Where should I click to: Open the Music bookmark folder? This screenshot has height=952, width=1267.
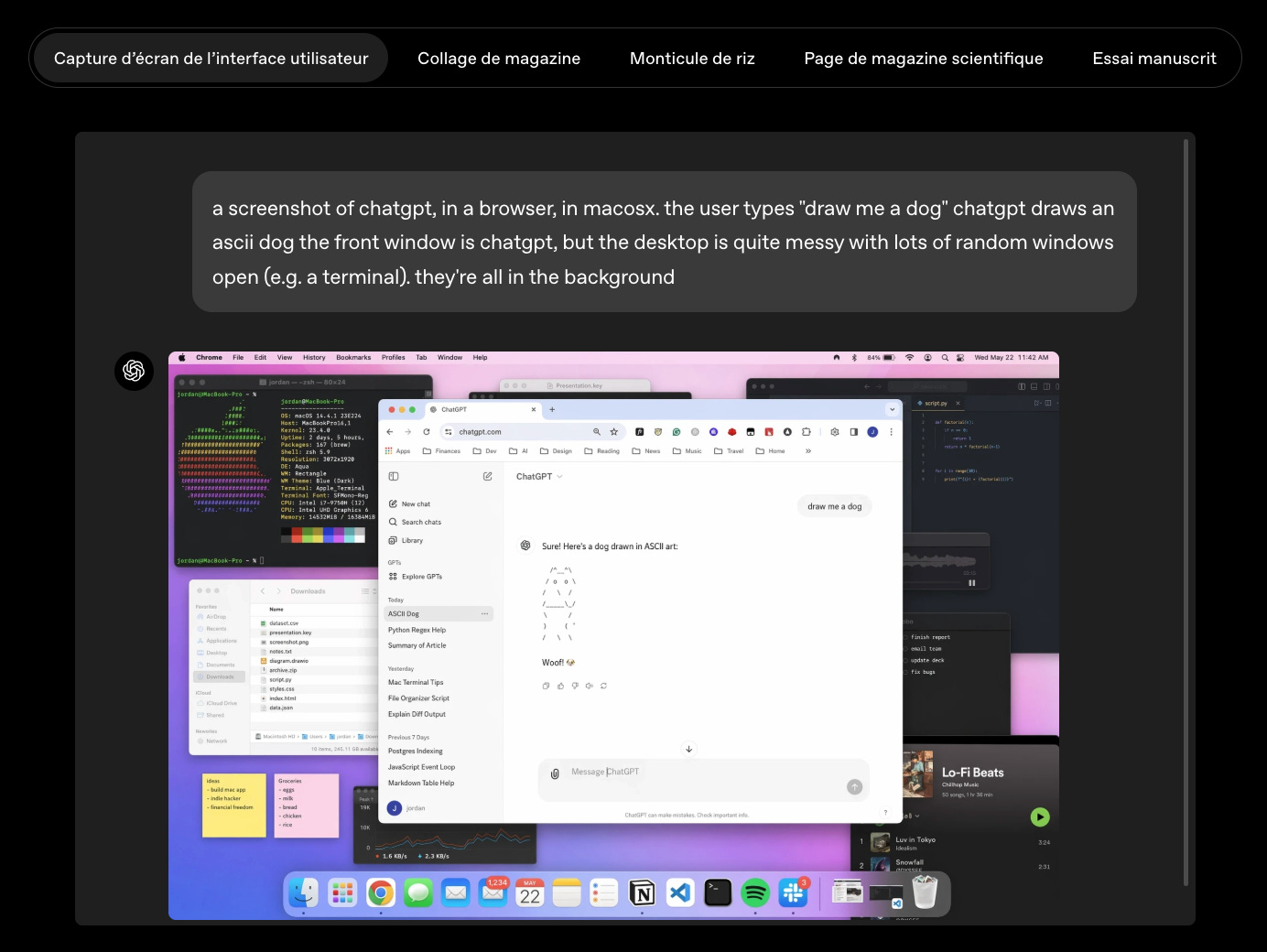pos(688,451)
